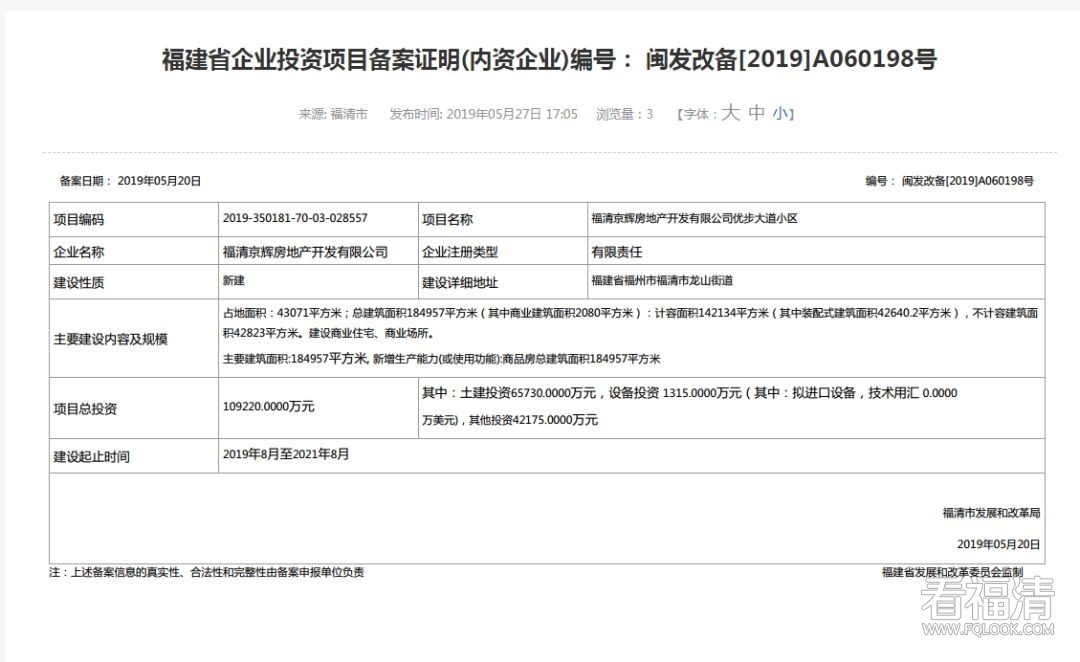Screen dimensions: 1080x662
Task: Click the period 2019年8月至2021年8月
Action: click(286, 454)
